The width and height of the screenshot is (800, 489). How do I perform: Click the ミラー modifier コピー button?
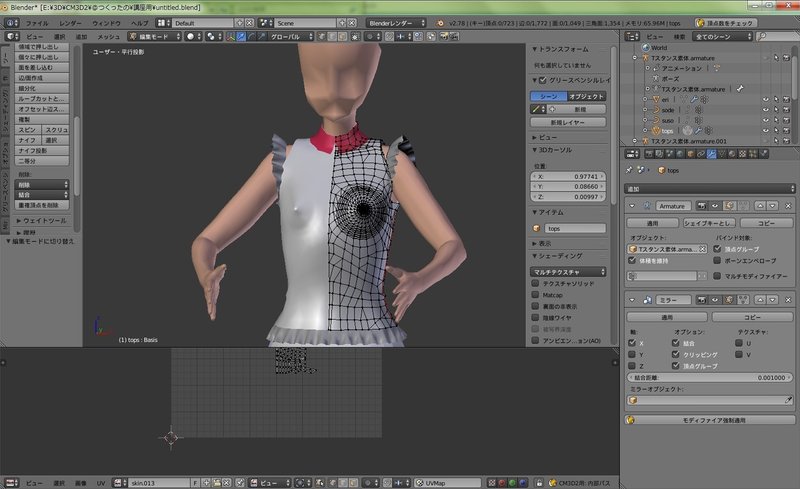pos(752,317)
